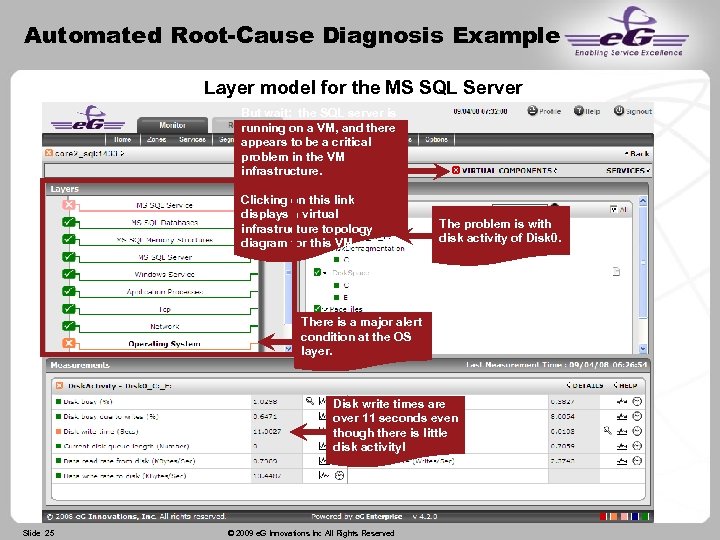This screenshot has width=720, height=540.
Task: Click the red legend swatch in footer
Action: (x=603, y=517)
